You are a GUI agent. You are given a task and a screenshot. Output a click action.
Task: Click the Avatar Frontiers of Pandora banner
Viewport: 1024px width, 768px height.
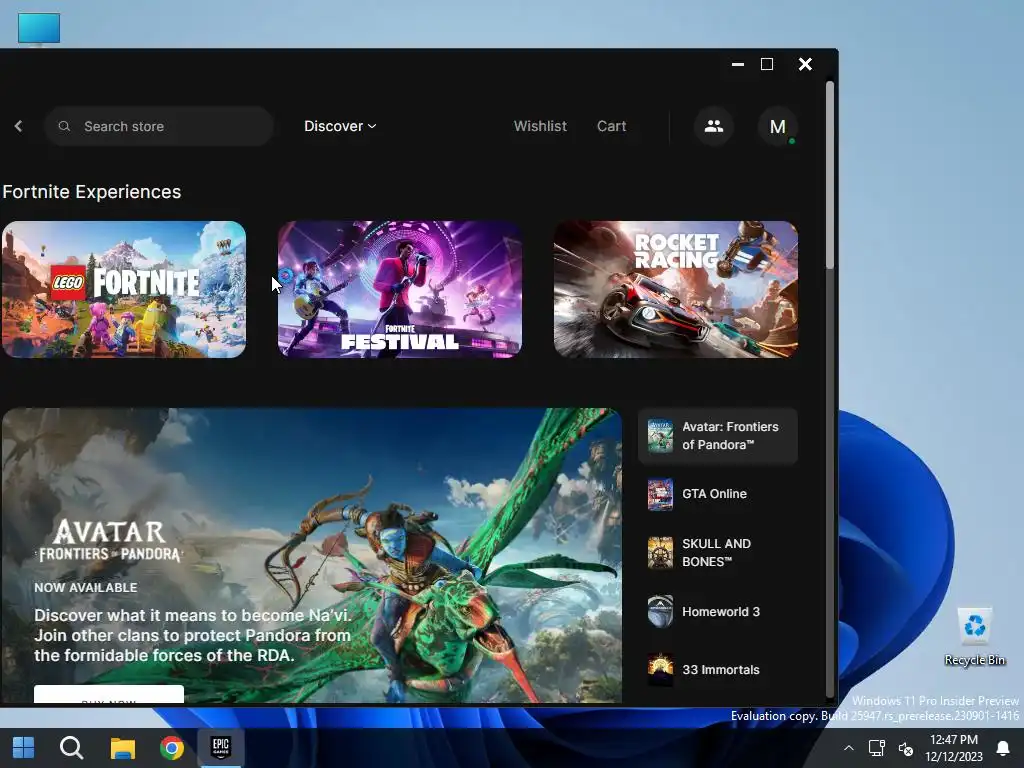point(312,555)
